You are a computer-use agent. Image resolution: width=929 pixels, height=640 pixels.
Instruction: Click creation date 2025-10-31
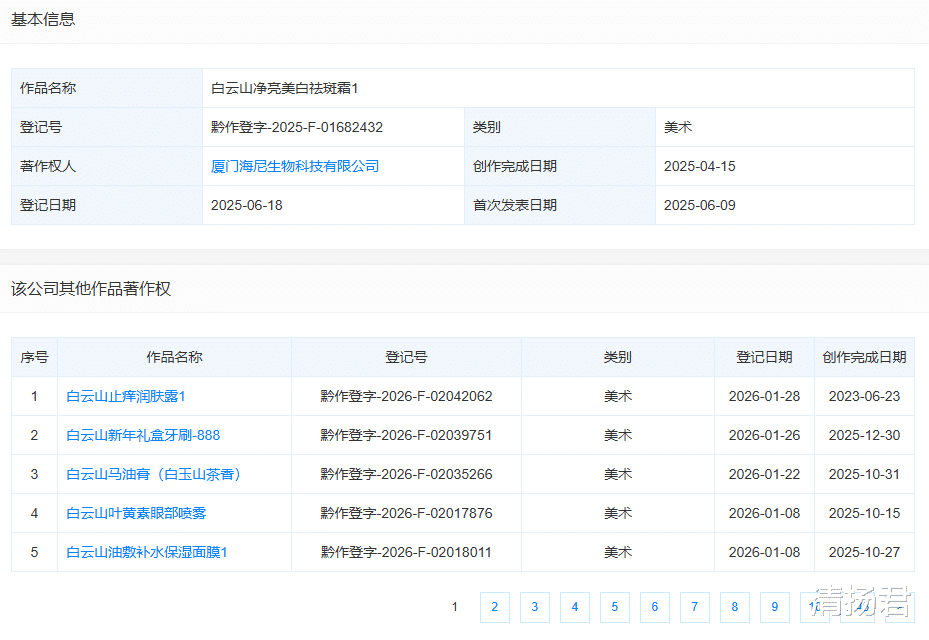click(864, 475)
